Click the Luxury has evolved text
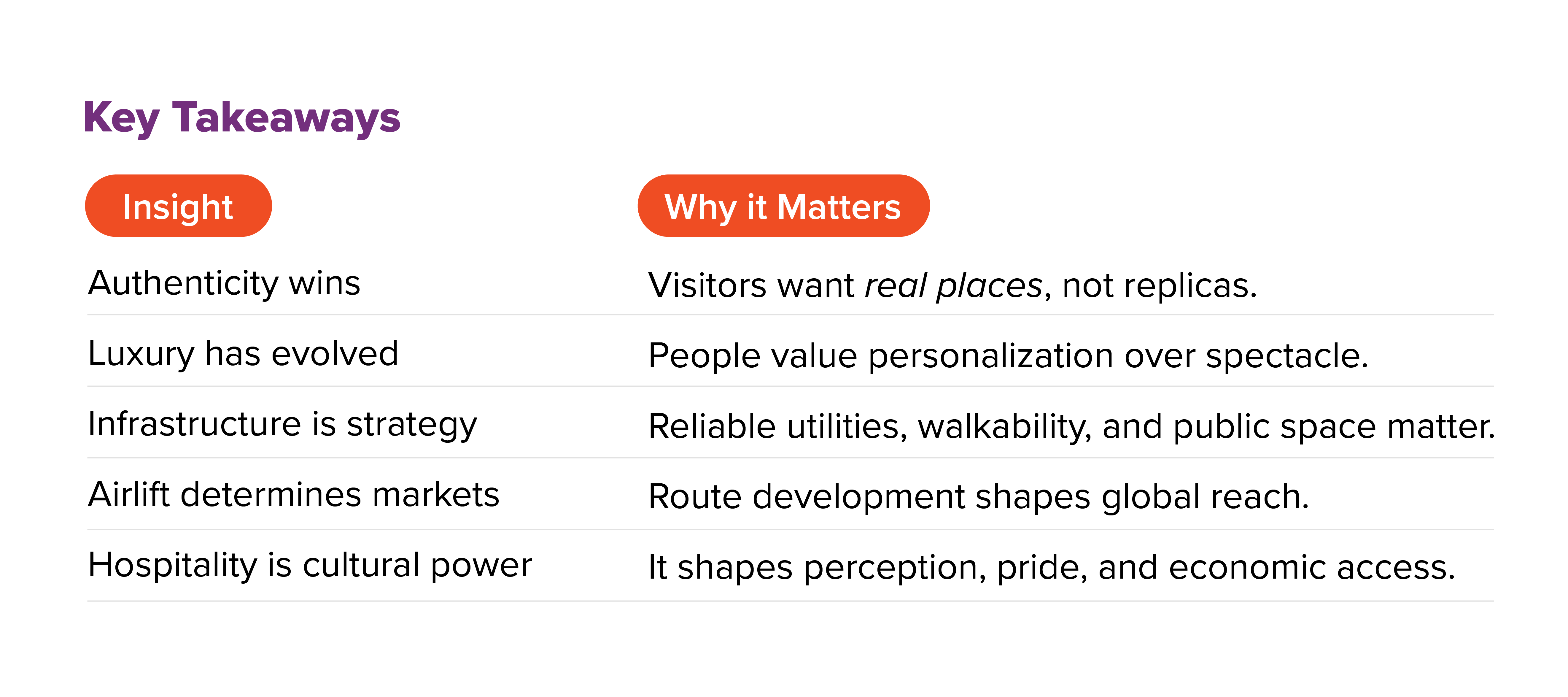The image size is (1568, 697). [243, 354]
